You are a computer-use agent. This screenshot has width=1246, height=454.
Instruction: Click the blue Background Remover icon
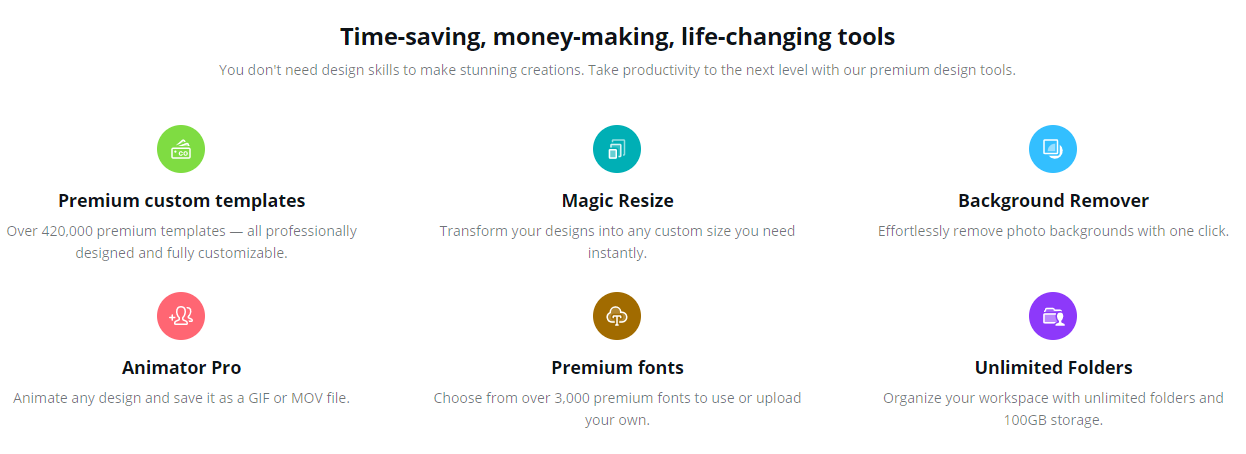point(1053,149)
